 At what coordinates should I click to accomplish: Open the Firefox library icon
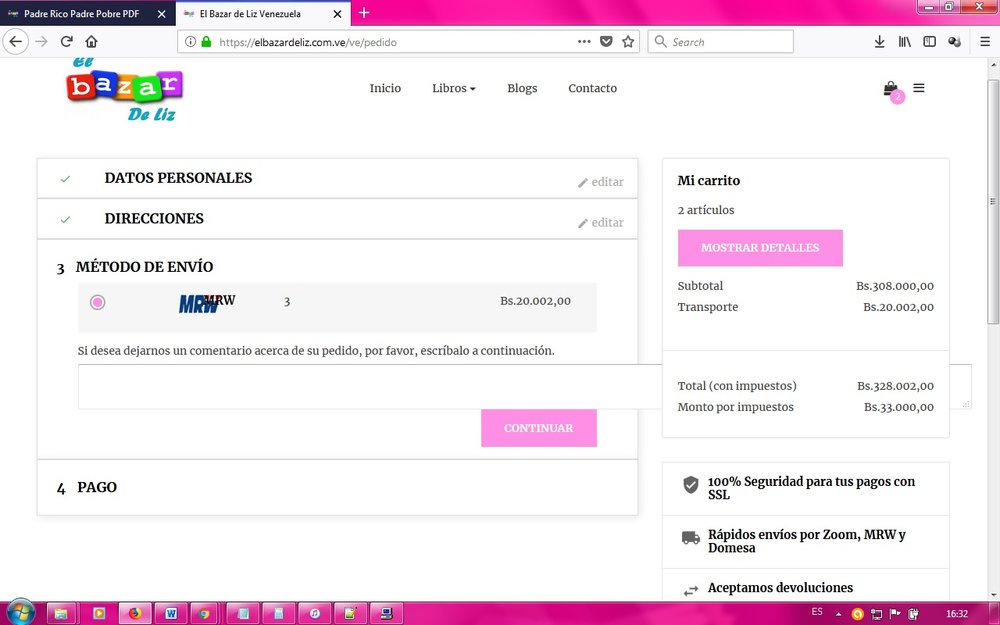[x=903, y=41]
